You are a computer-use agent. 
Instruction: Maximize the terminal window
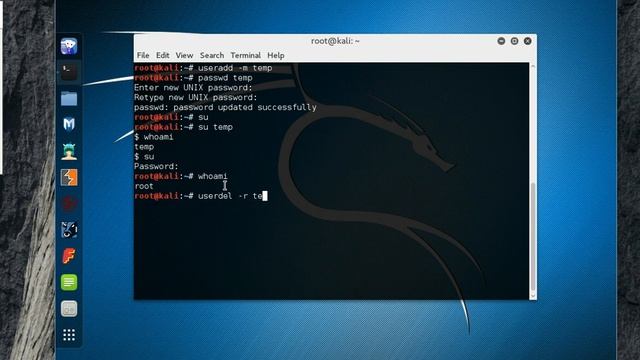(514, 41)
